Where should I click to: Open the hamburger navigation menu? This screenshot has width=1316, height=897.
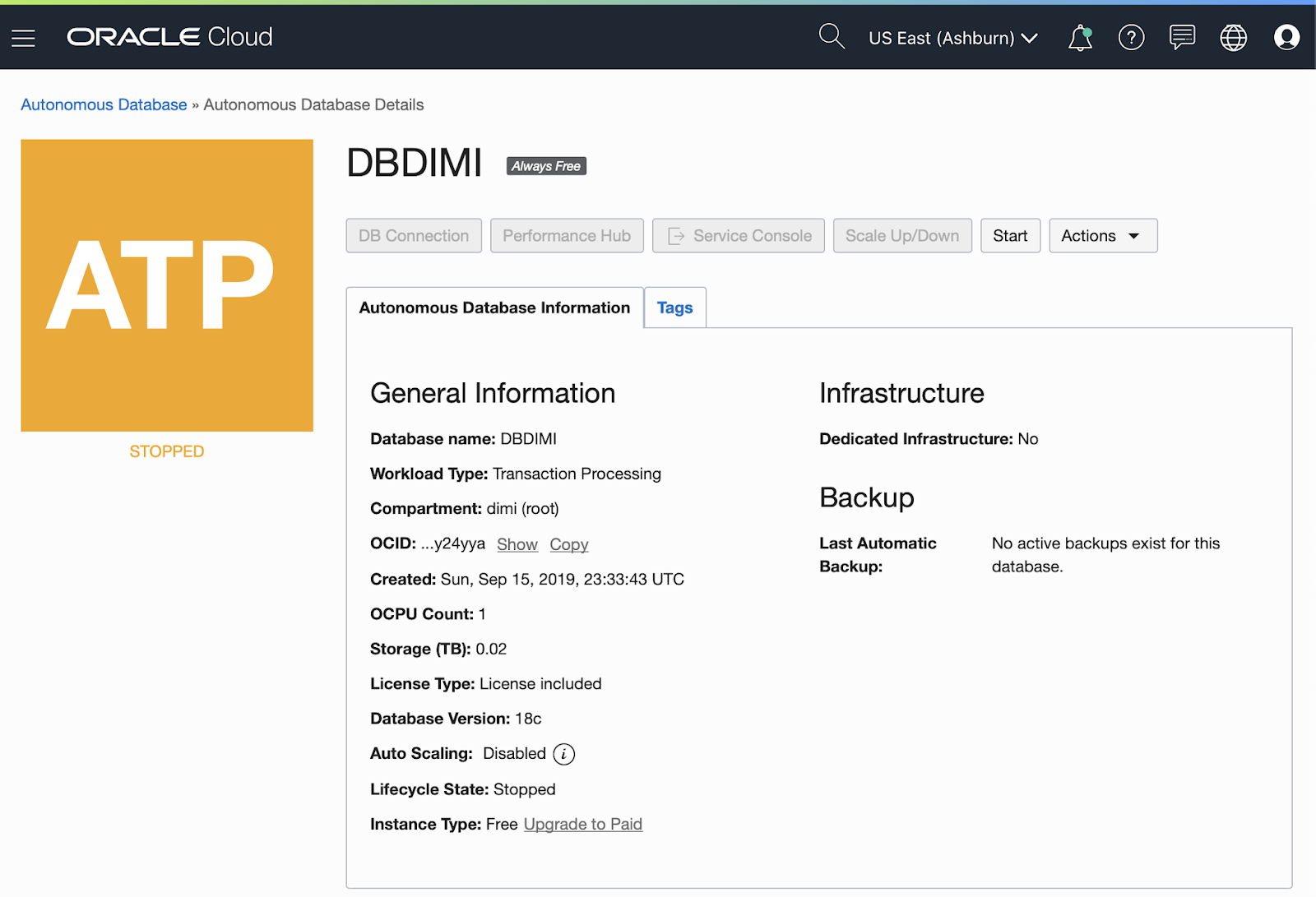click(23, 38)
